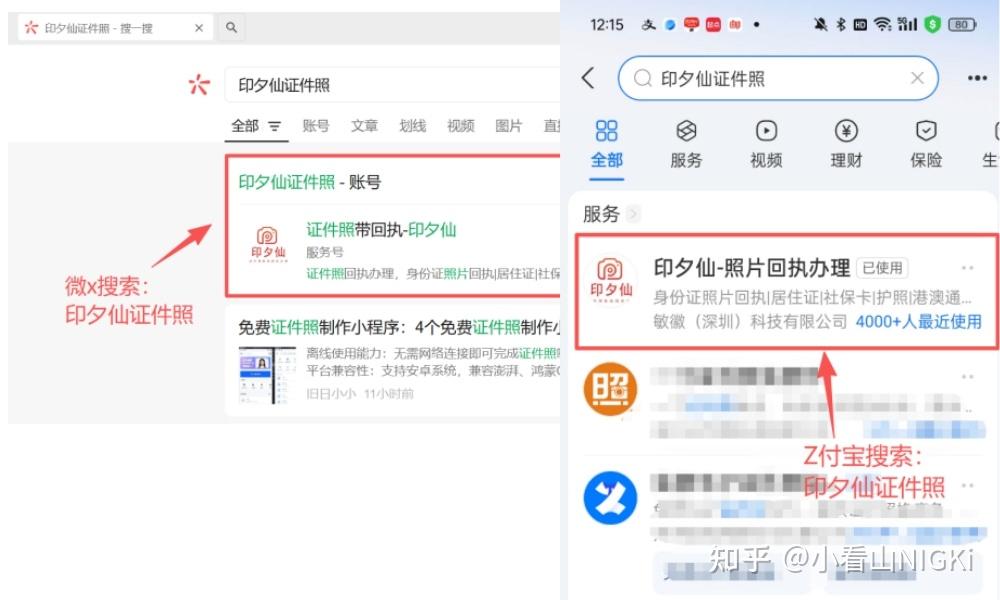The height and width of the screenshot is (600, 1000).
Task: Expand the 服务 section chevron
Action: tap(633, 214)
